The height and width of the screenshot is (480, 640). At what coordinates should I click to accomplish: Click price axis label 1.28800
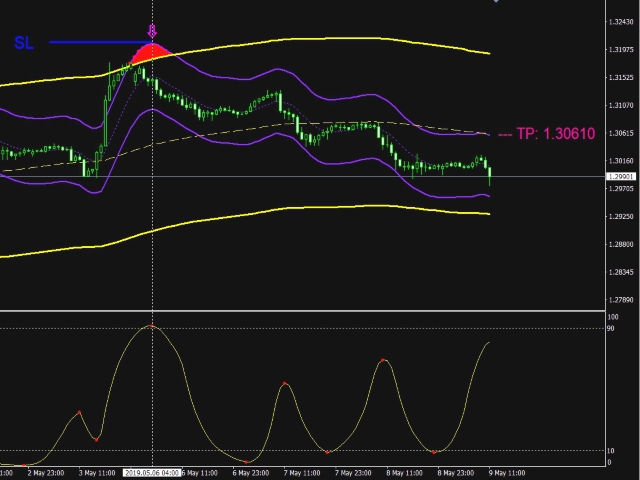[621, 244]
